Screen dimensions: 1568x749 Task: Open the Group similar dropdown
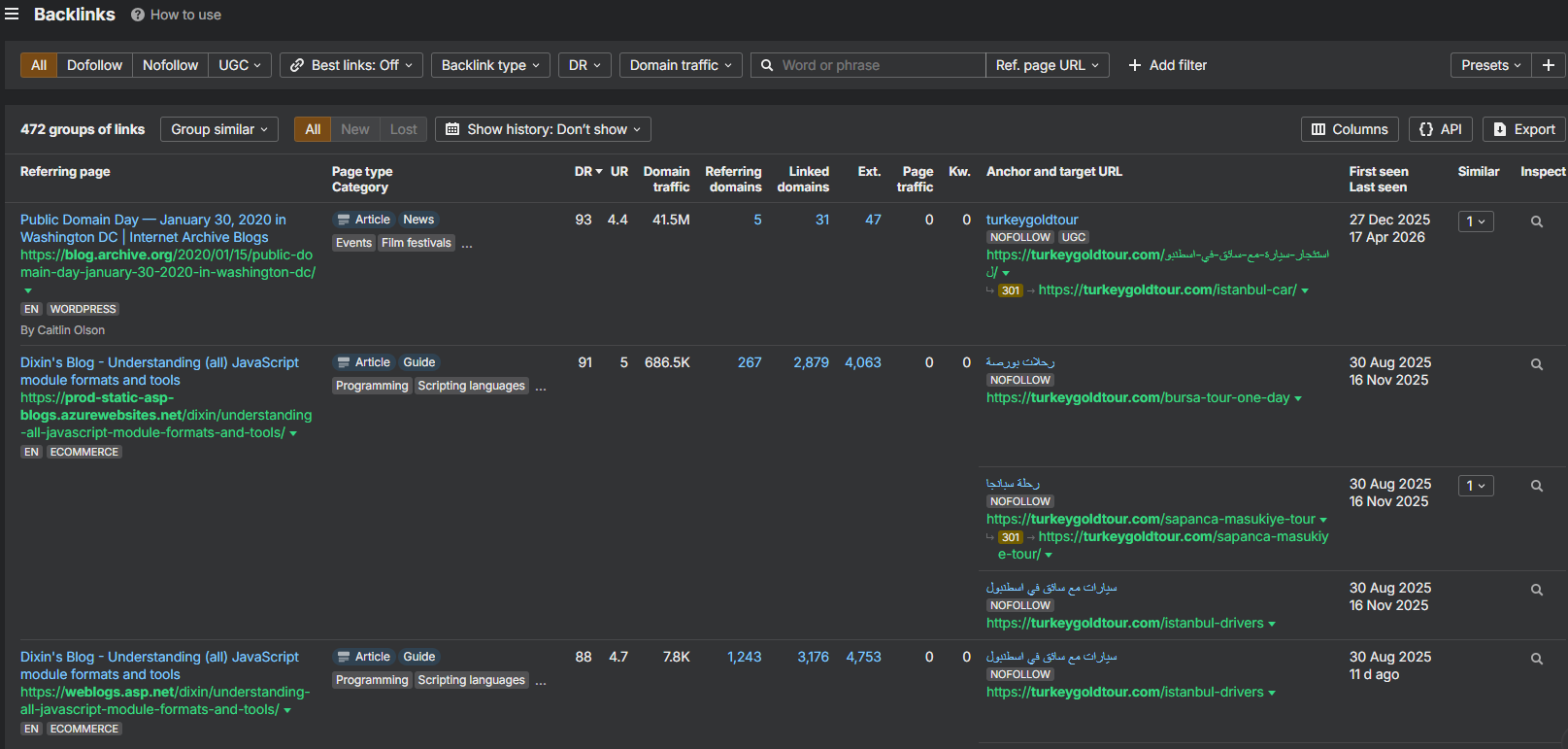point(219,129)
